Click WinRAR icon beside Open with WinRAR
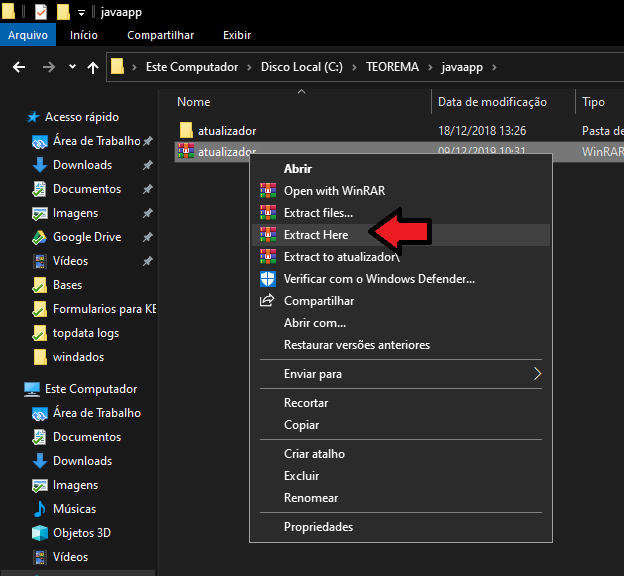 point(268,191)
